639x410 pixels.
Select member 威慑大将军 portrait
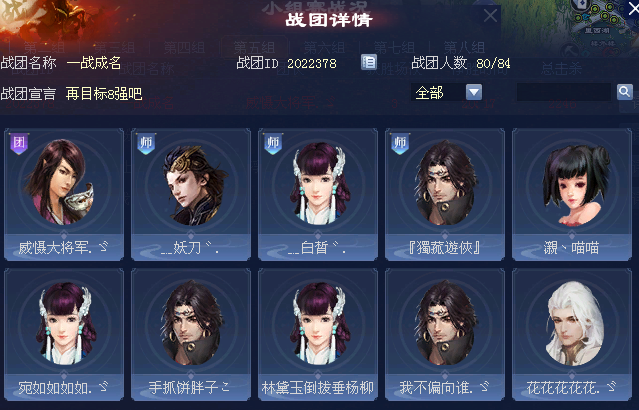(64, 182)
